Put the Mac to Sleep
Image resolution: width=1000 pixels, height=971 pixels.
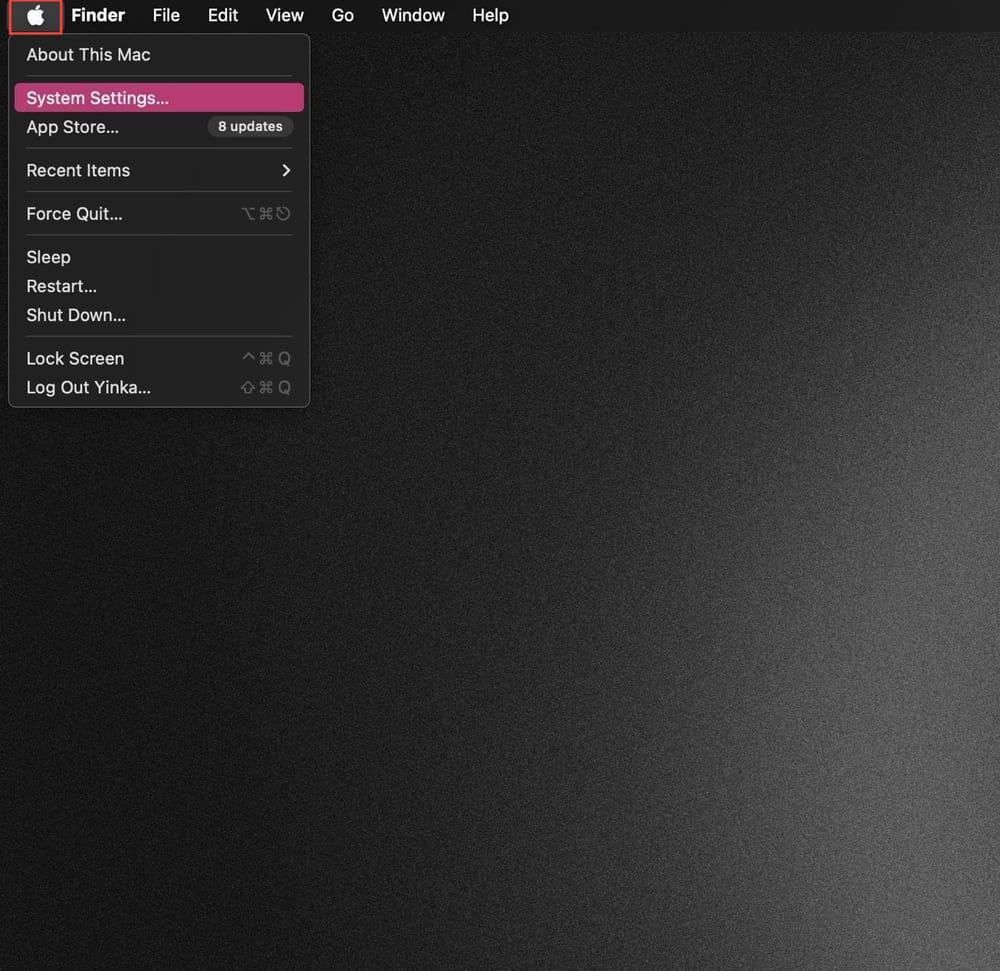click(x=48, y=257)
